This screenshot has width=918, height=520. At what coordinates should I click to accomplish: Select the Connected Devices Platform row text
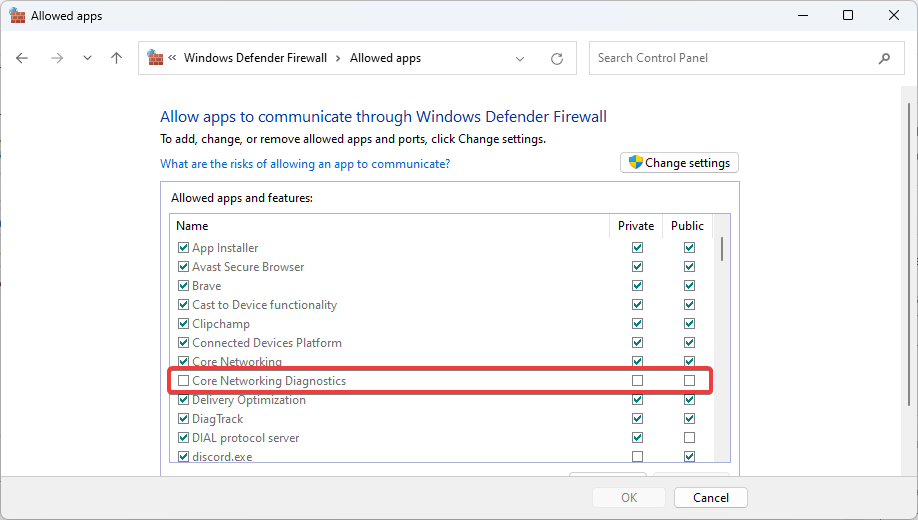pyautogui.click(x=267, y=343)
